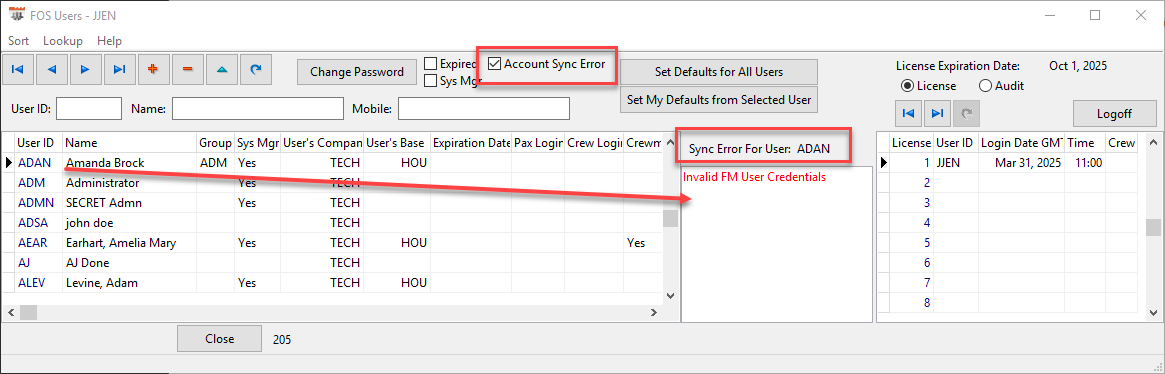
Task: Click Set My Defaults from Selected User
Action: pos(718,100)
